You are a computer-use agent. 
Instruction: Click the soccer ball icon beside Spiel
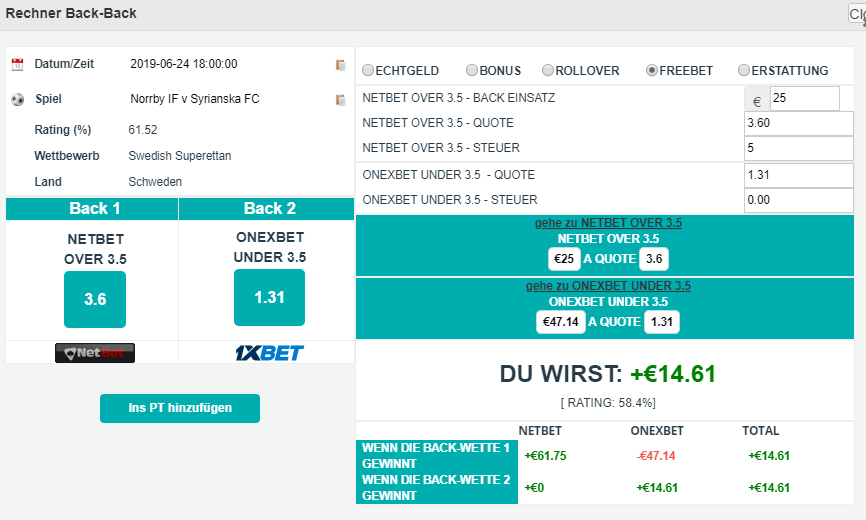tap(18, 100)
